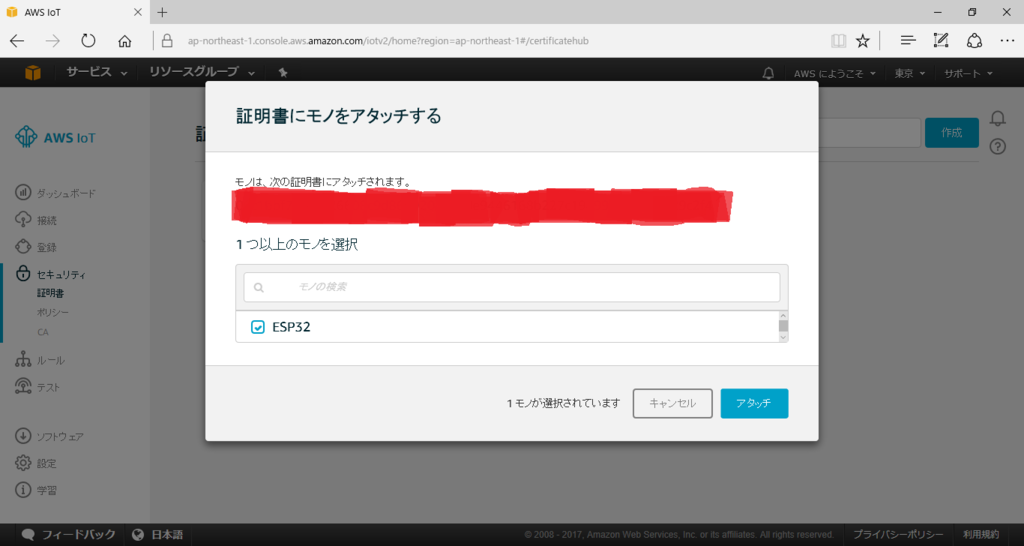Close the AWS IoT browser tab
The height and width of the screenshot is (546, 1024).
click(x=138, y=12)
